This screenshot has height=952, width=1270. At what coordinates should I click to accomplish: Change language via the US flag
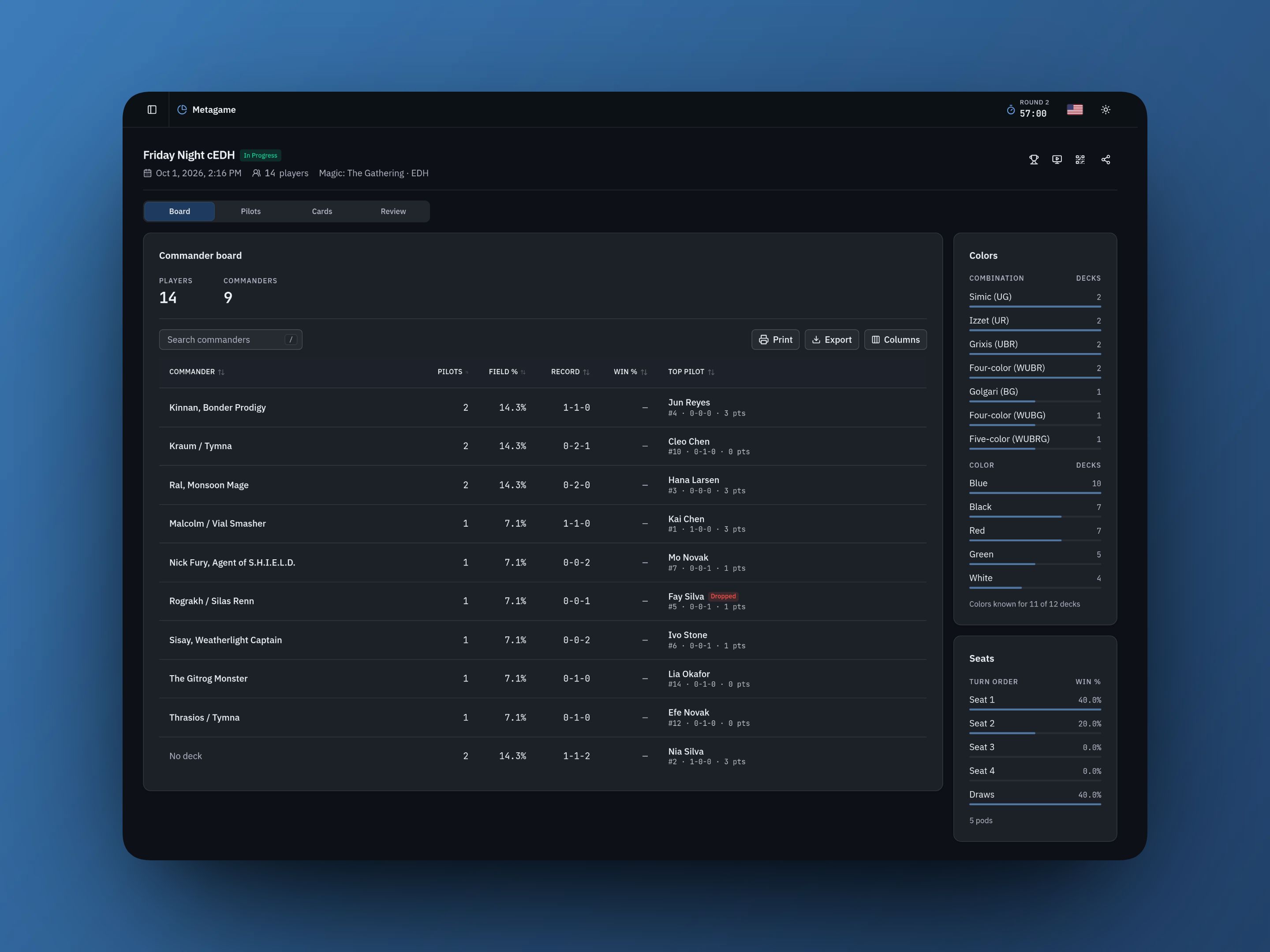[1075, 110]
